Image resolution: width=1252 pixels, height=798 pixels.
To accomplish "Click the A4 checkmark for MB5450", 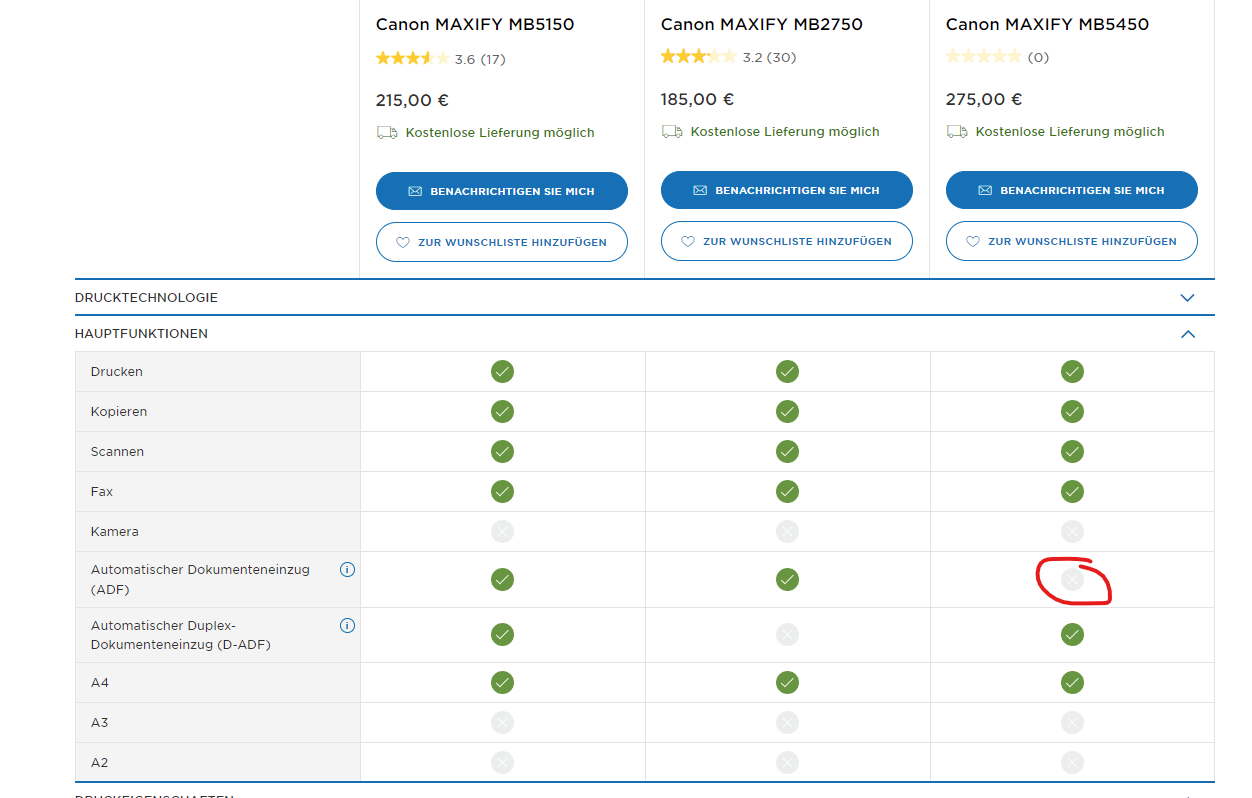I will pyautogui.click(x=1072, y=683).
